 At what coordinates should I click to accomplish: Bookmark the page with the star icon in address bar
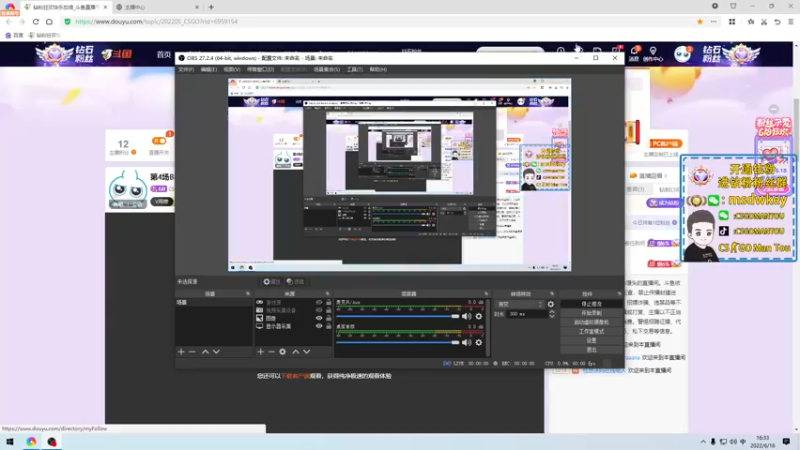tap(700, 21)
